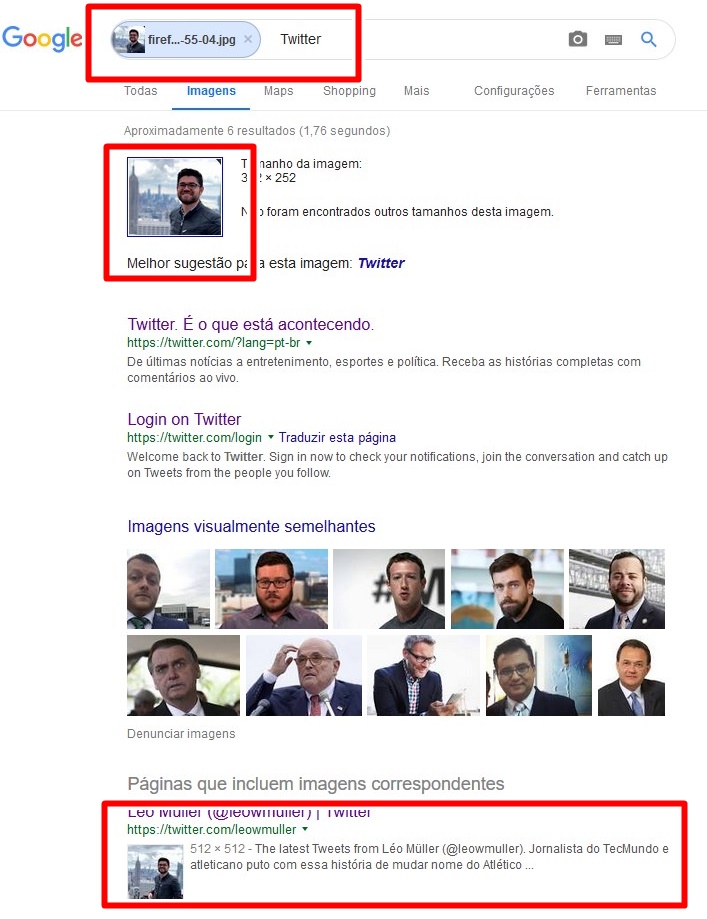Click the blue magnifier search icon

(x=648, y=39)
